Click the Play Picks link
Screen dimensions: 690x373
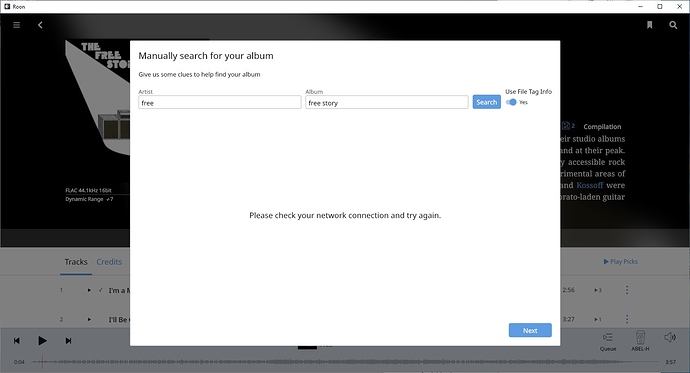click(620, 261)
